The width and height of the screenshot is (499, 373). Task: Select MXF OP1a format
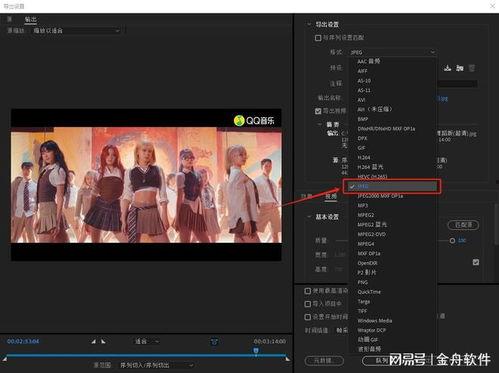tap(369, 254)
